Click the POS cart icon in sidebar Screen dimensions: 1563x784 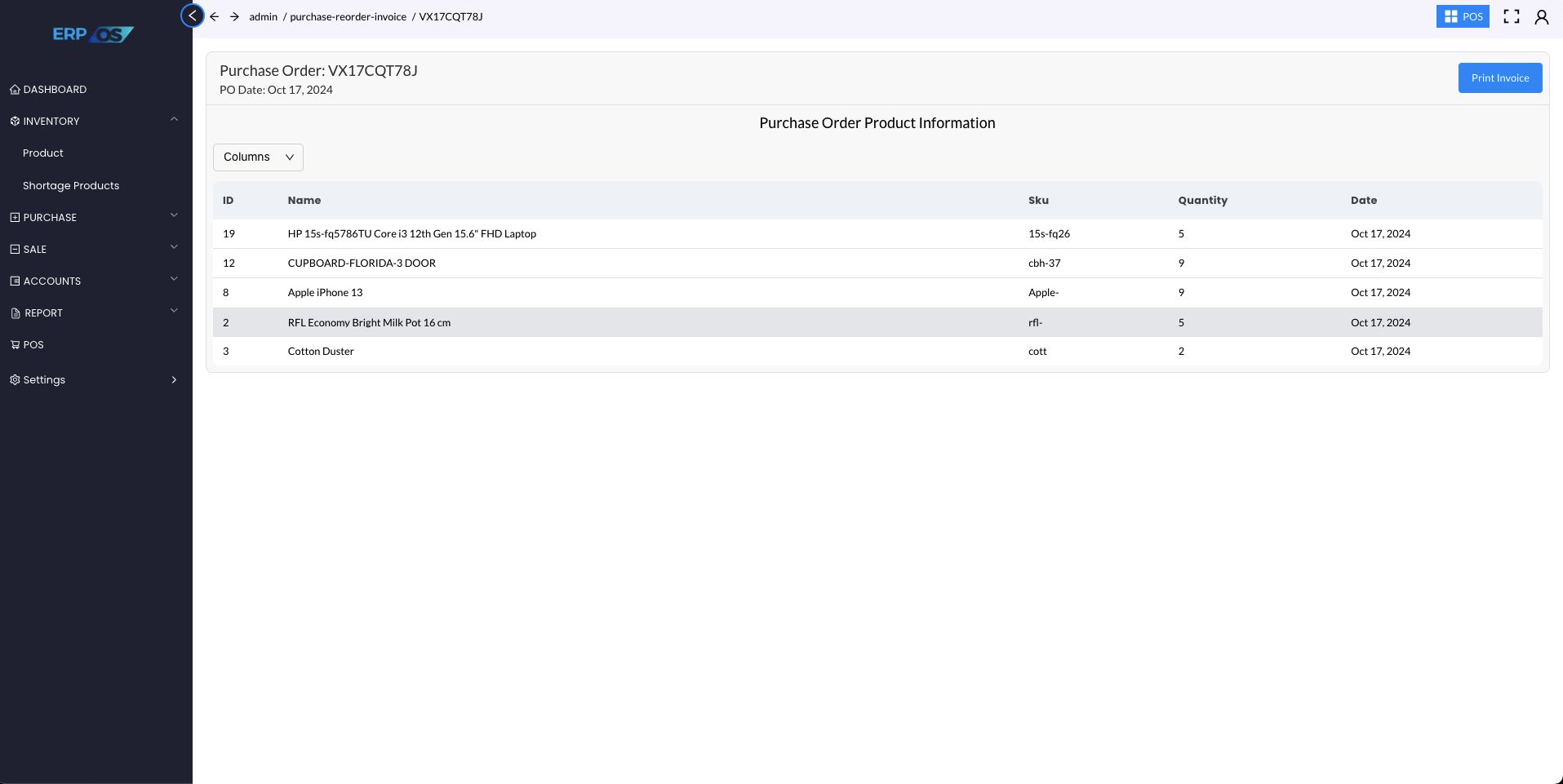click(15, 345)
